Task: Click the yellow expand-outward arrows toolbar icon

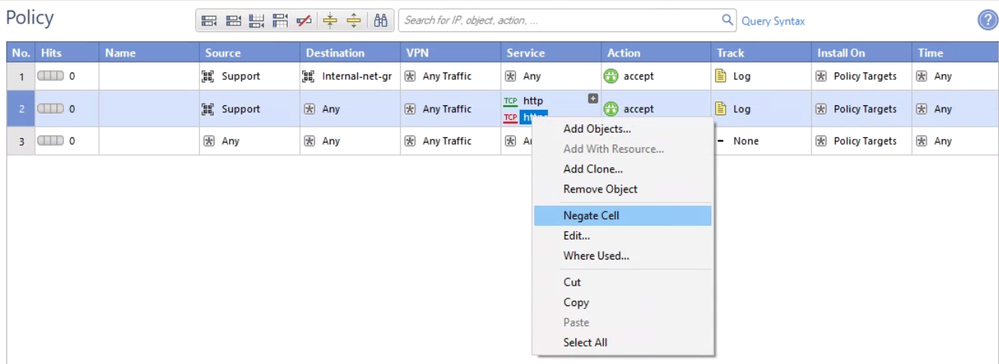Action: pyautogui.click(x=354, y=20)
